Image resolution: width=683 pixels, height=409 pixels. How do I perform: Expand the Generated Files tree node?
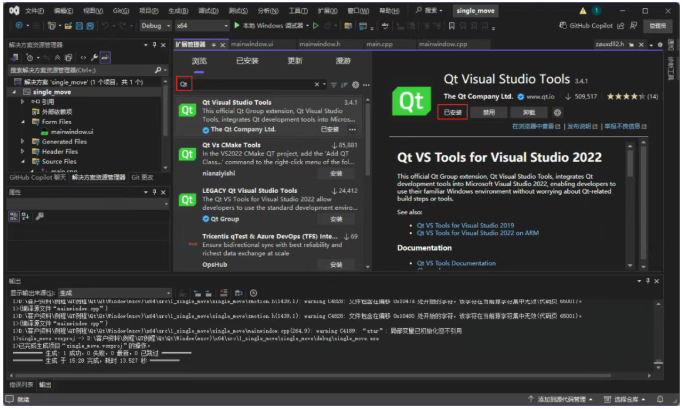tap(23, 142)
